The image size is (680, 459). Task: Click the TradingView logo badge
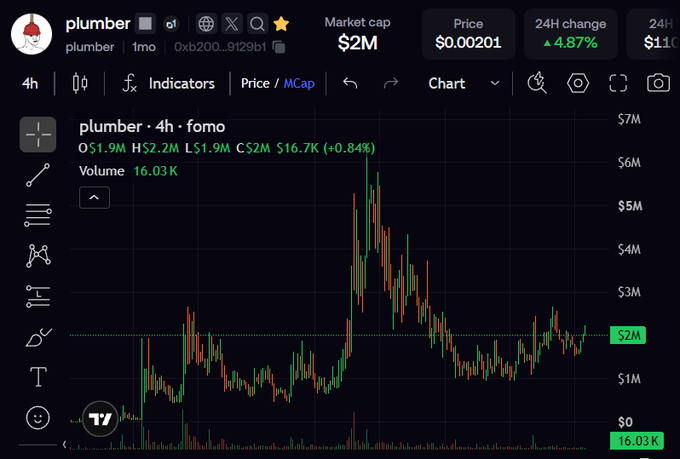(100, 419)
